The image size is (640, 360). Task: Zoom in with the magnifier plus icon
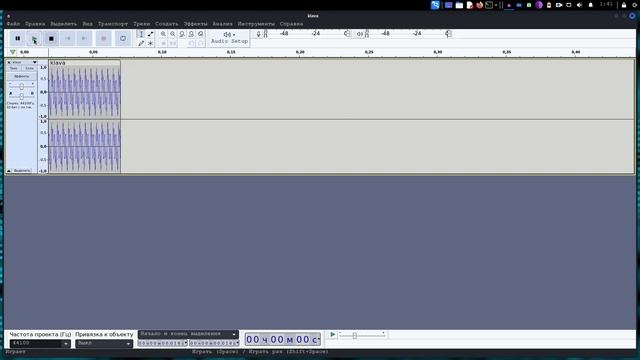click(x=163, y=34)
